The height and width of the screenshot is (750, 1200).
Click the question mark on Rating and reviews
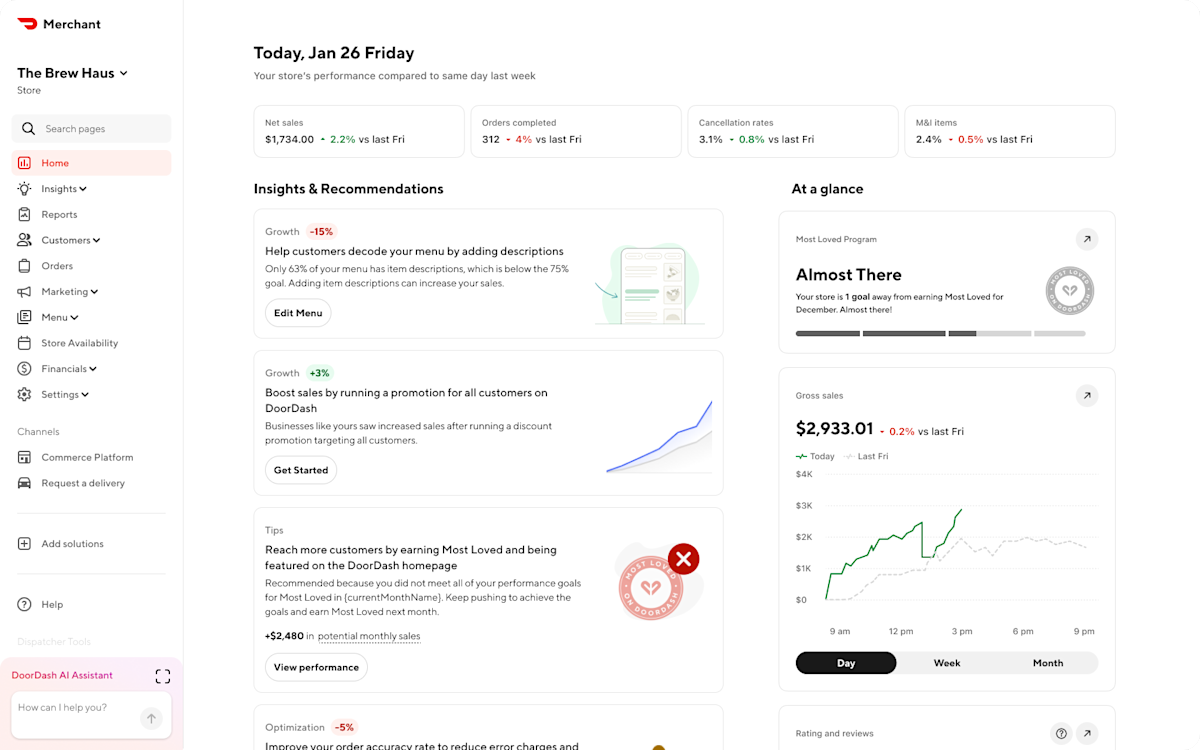coord(1061,733)
